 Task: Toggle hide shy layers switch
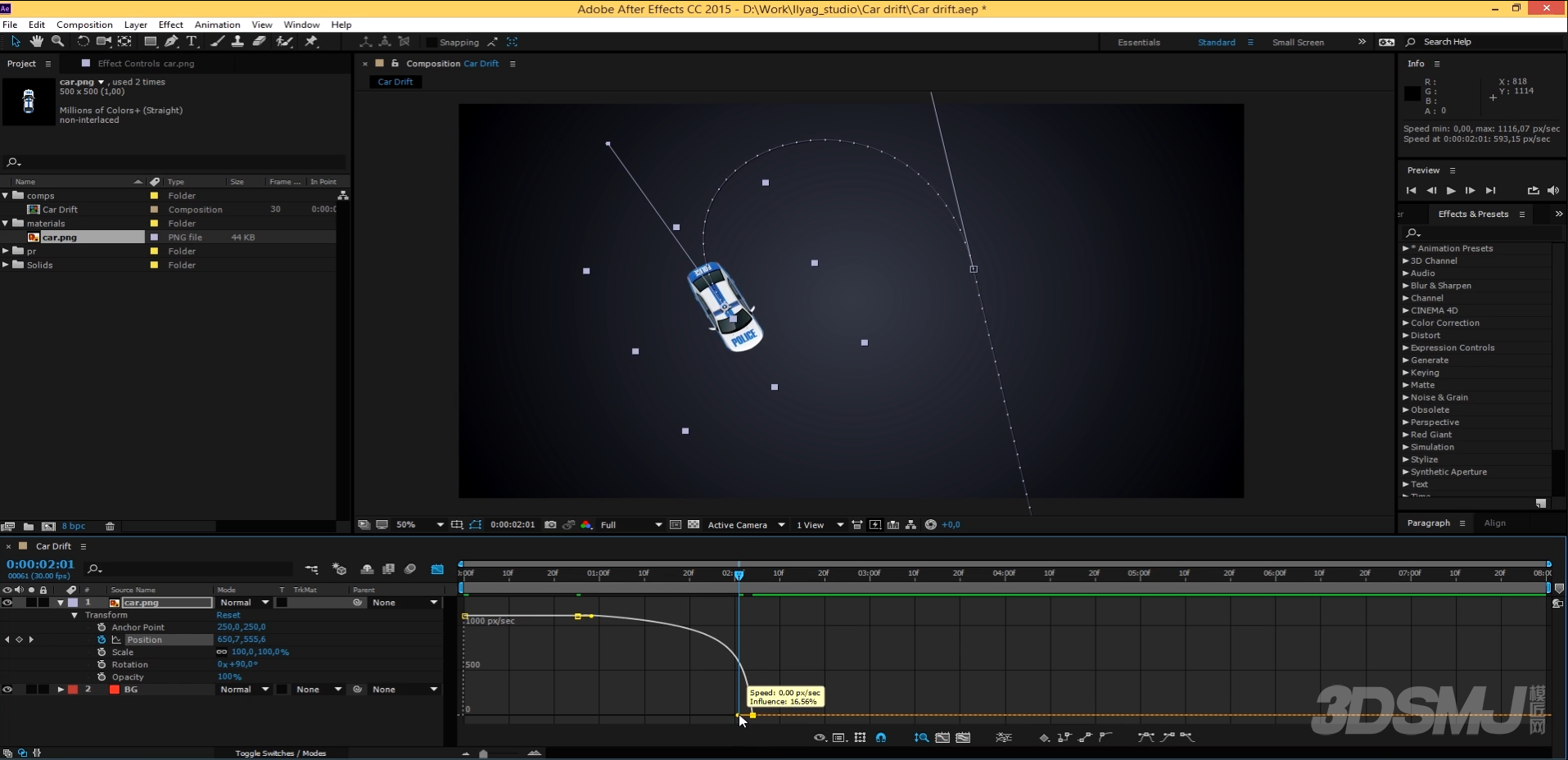pyautogui.click(x=367, y=569)
